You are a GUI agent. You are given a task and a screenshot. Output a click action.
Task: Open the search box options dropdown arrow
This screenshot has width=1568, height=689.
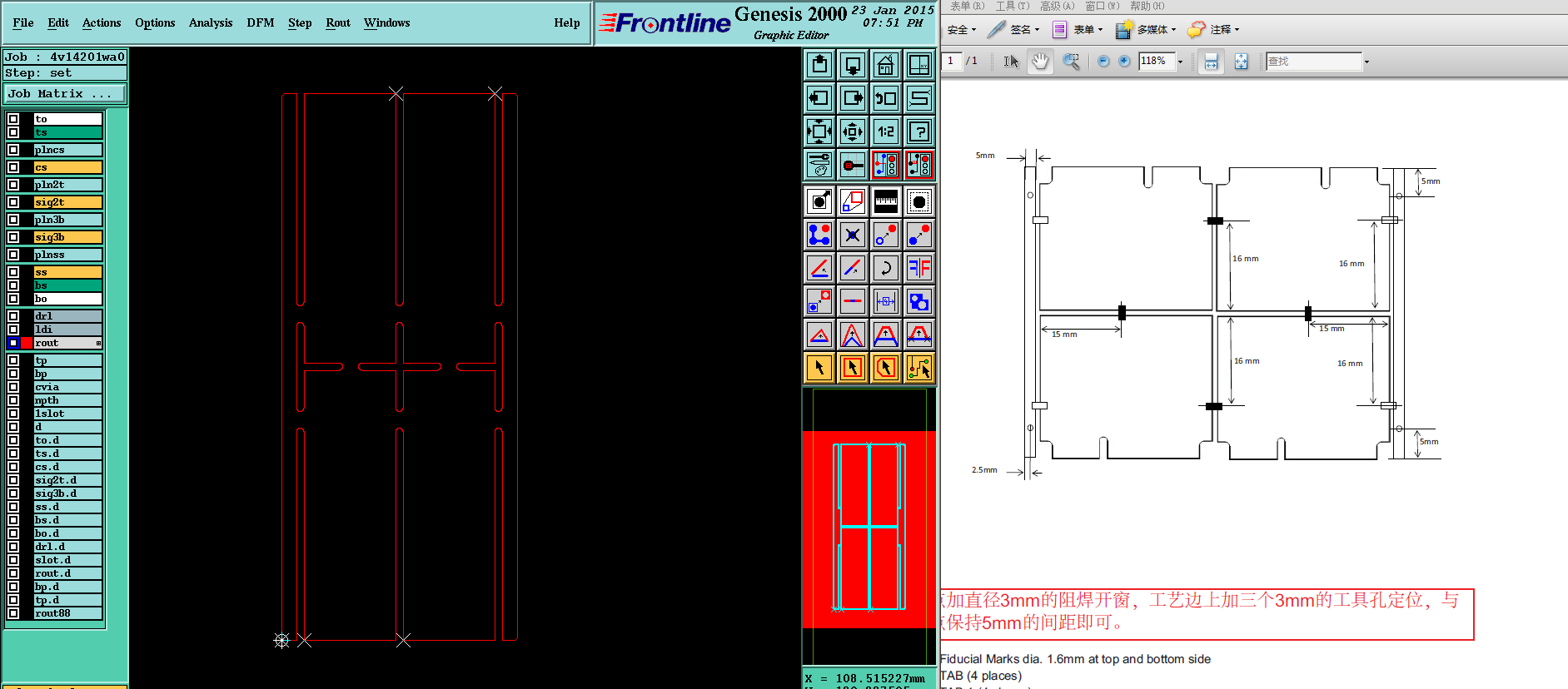pyautogui.click(x=1366, y=62)
